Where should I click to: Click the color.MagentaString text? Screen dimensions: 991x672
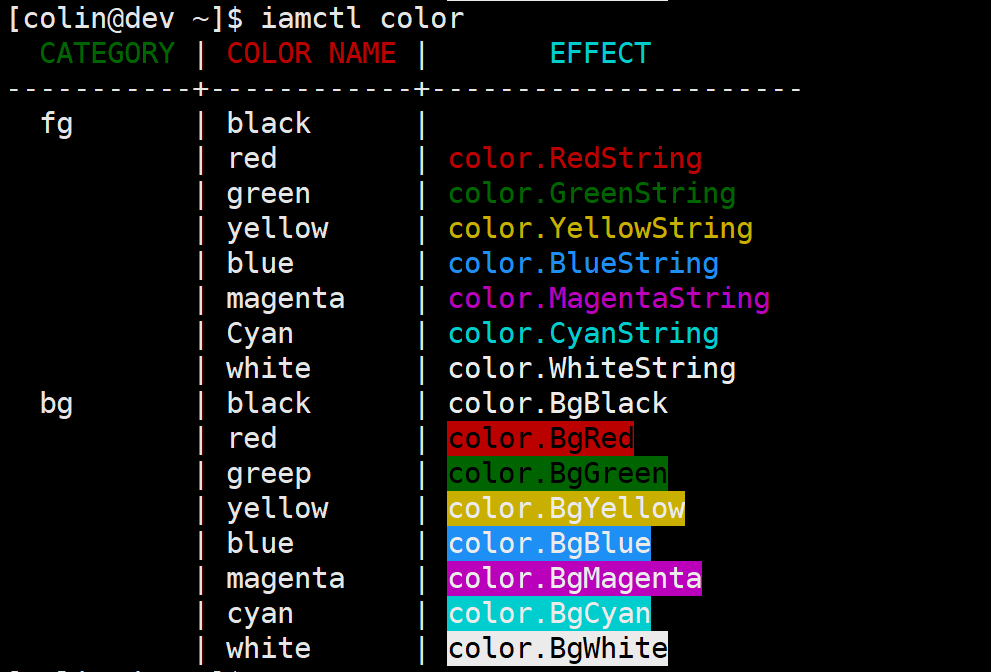pos(609,299)
